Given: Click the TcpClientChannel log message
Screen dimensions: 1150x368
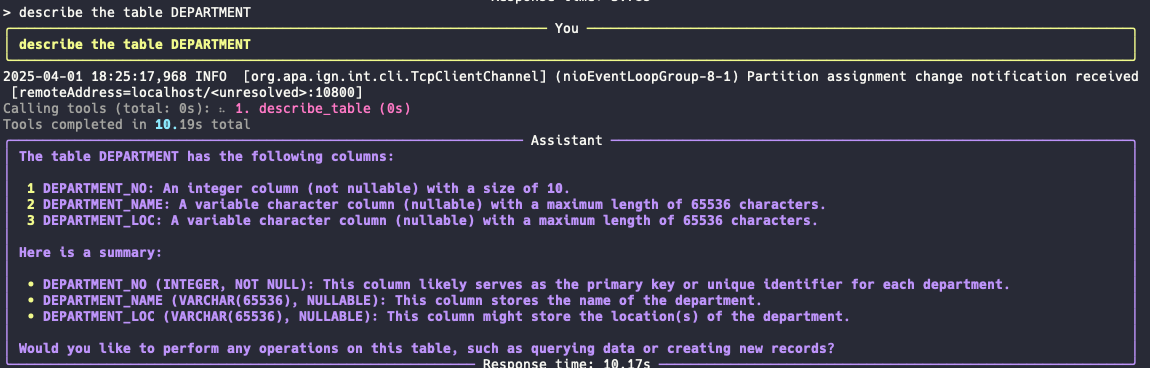Looking at the screenshot, I should click(x=571, y=76).
